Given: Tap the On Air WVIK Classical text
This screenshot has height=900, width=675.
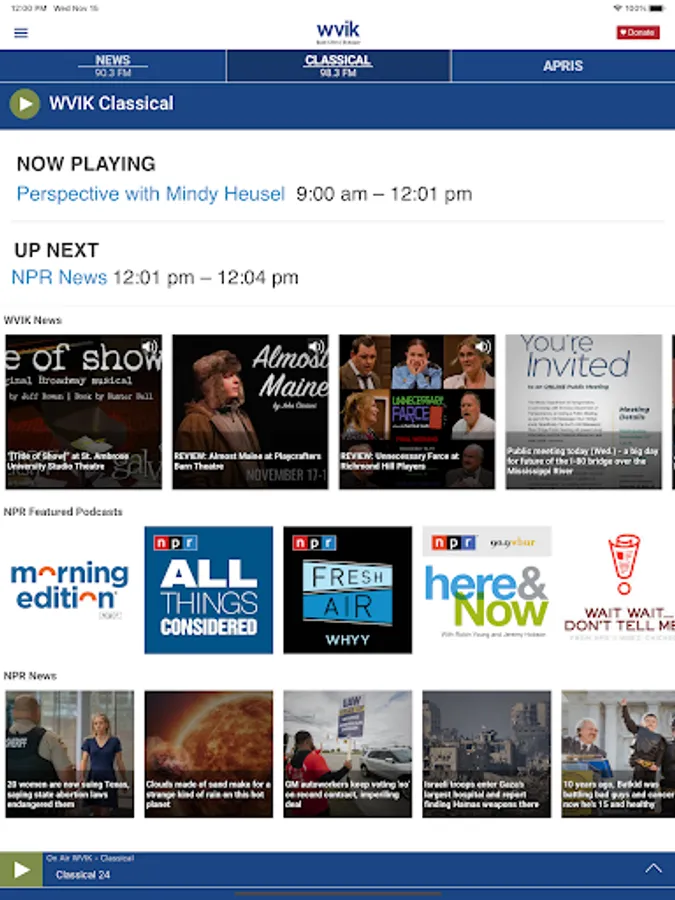Looking at the screenshot, I should coord(90,858).
